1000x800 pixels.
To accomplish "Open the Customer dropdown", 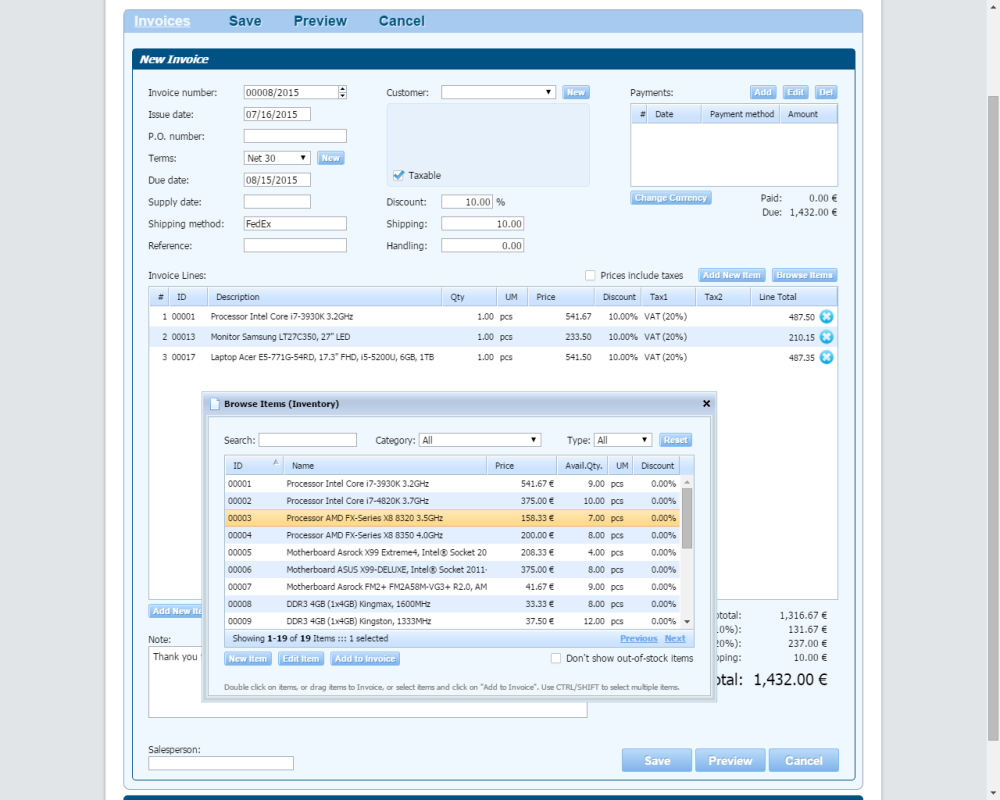I will (498, 92).
